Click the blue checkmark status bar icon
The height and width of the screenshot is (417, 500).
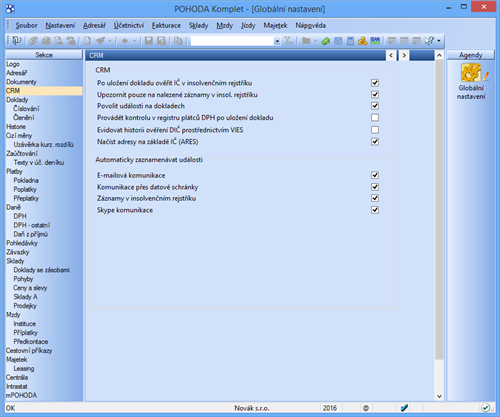pyautogui.click(x=404, y=408)
